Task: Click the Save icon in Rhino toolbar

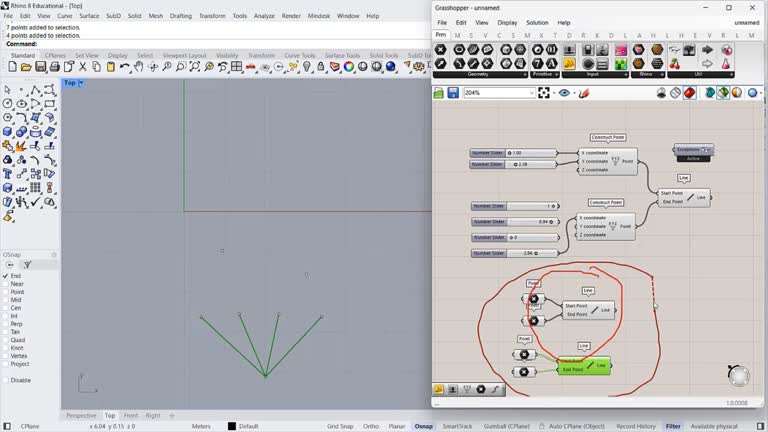Action: pyautogui.click(x=40, y=67)
